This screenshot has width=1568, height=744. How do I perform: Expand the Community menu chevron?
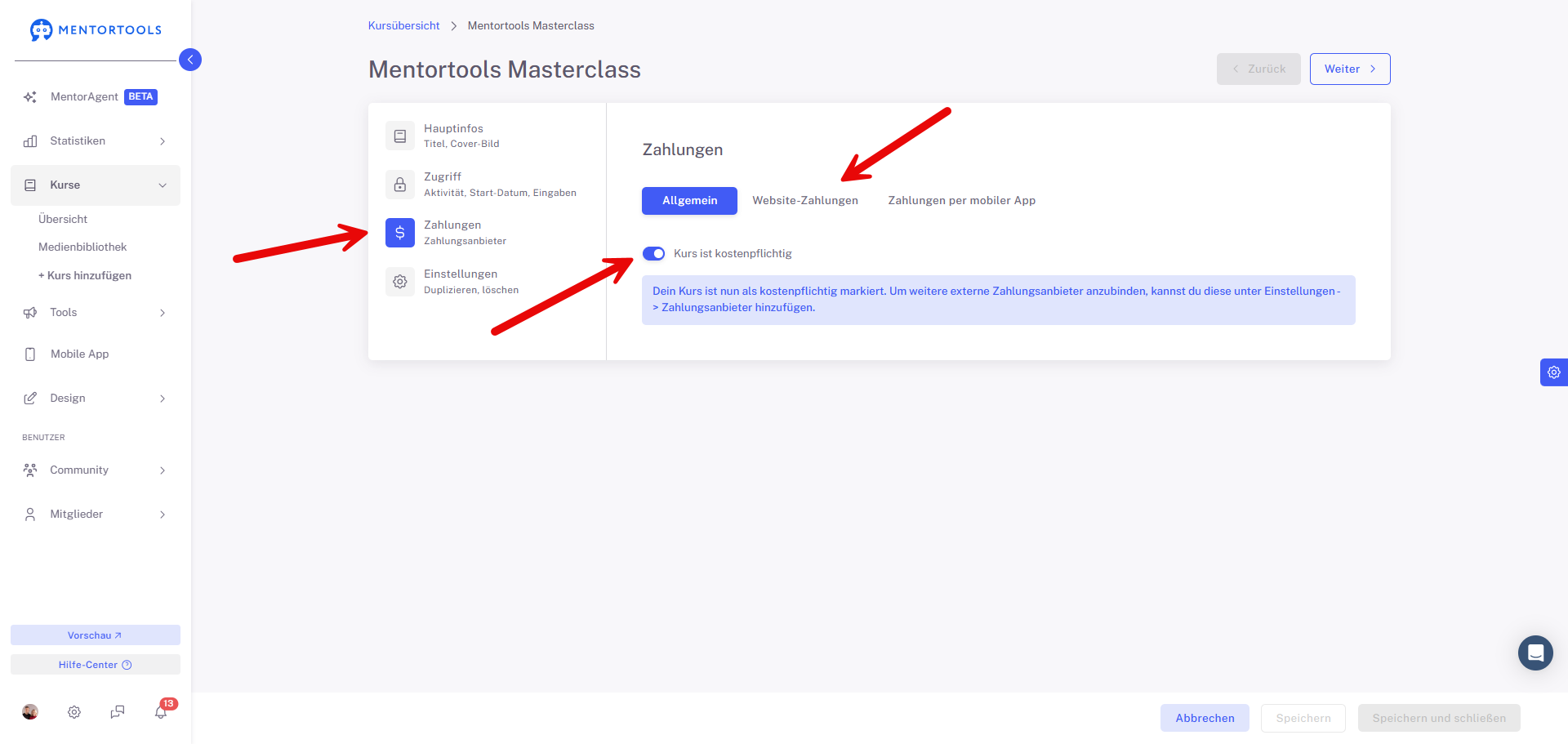coord(163,470)
